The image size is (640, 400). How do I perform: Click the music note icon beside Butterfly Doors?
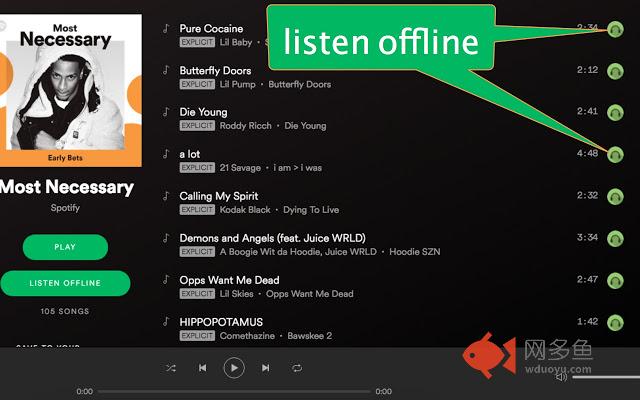166,70
